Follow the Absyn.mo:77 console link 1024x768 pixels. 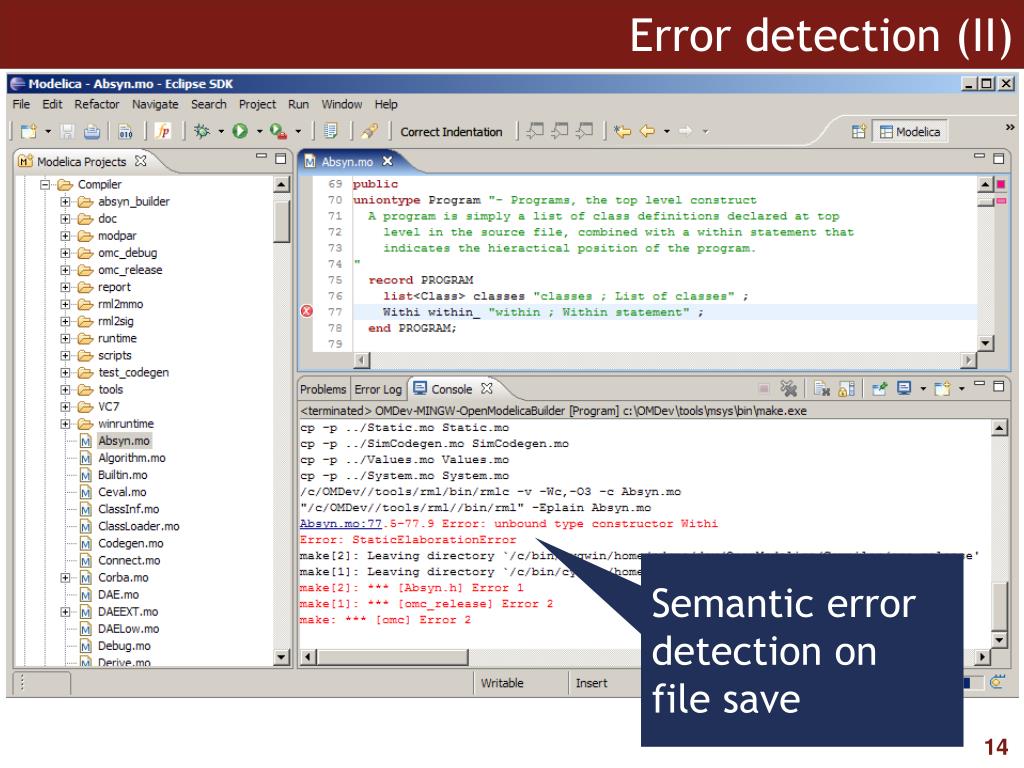click(340, 524)
